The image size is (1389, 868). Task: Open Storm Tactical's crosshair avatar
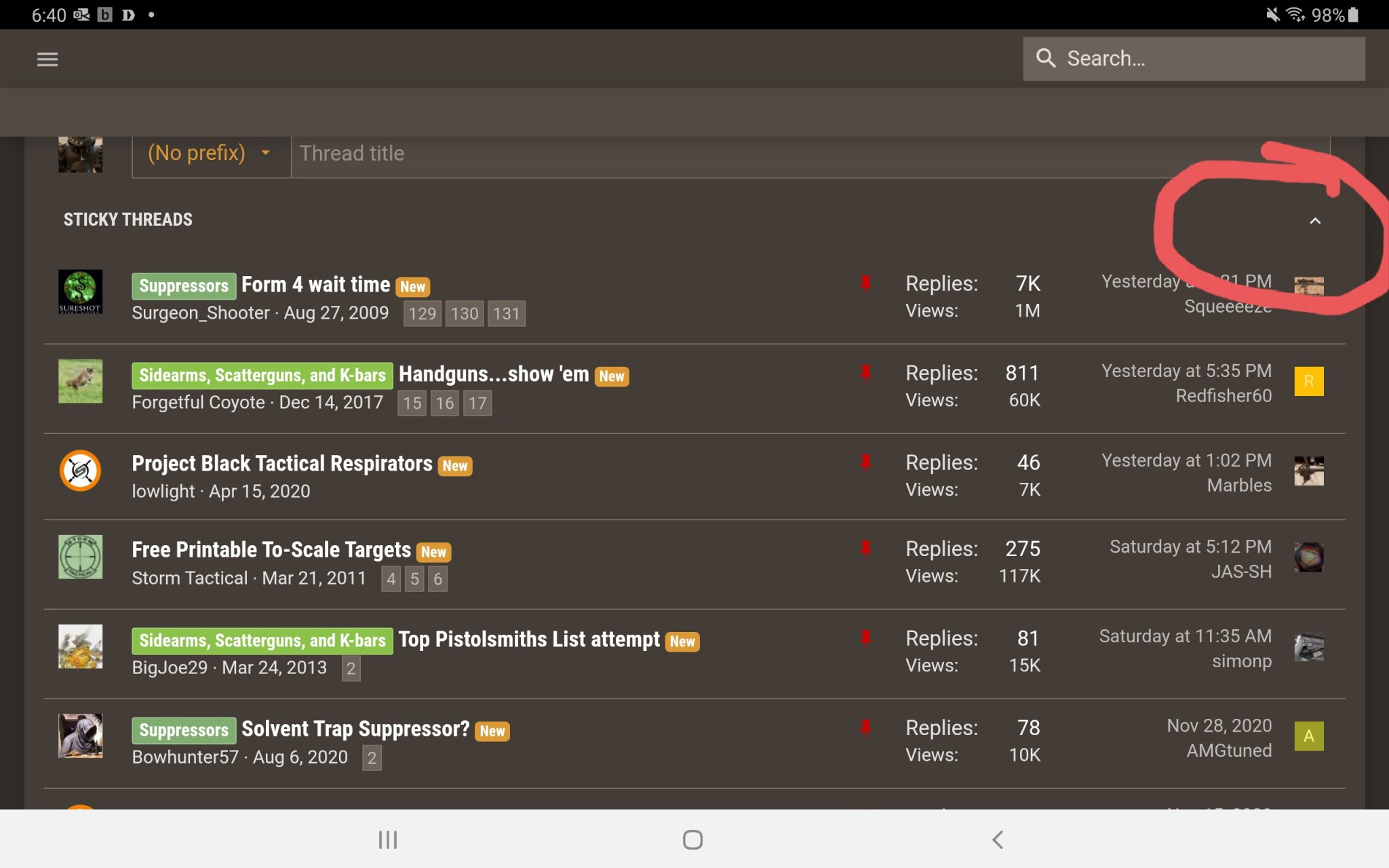click(x=80, y=557)
